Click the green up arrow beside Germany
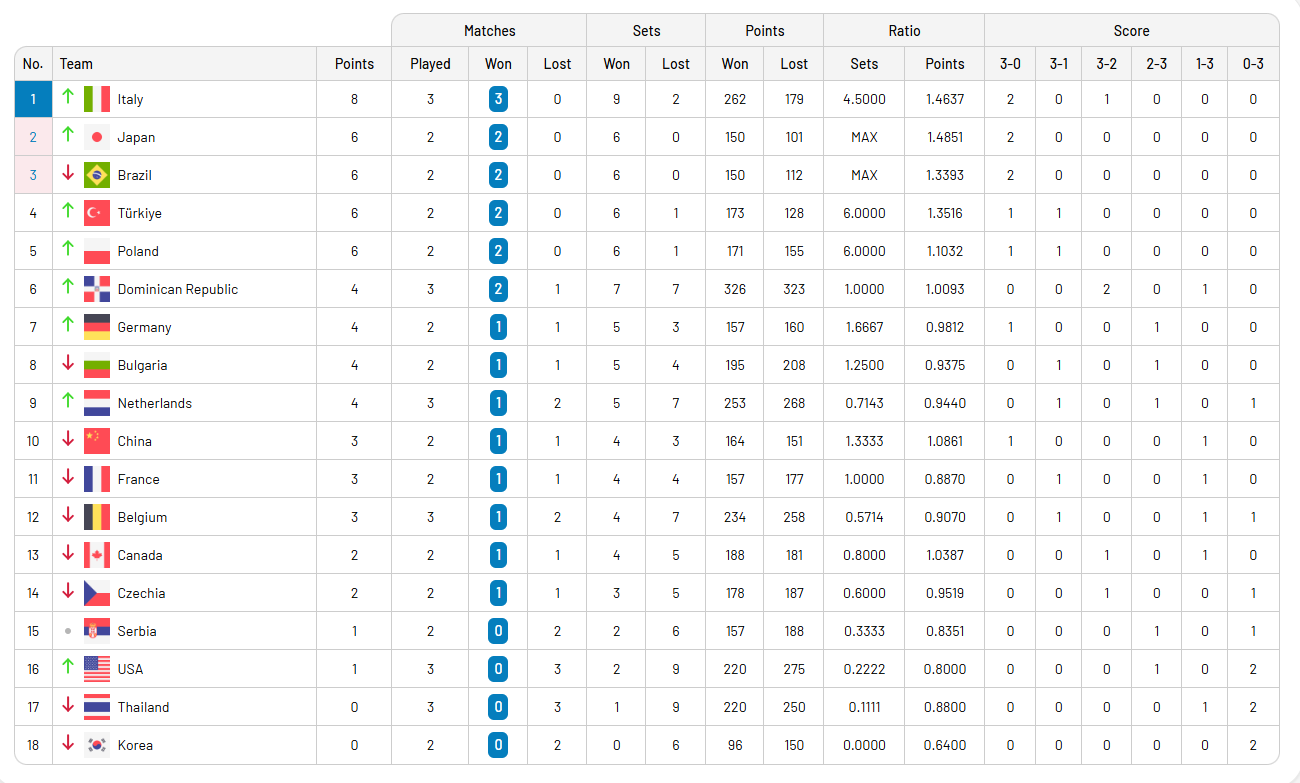 [x=68, y=326]
